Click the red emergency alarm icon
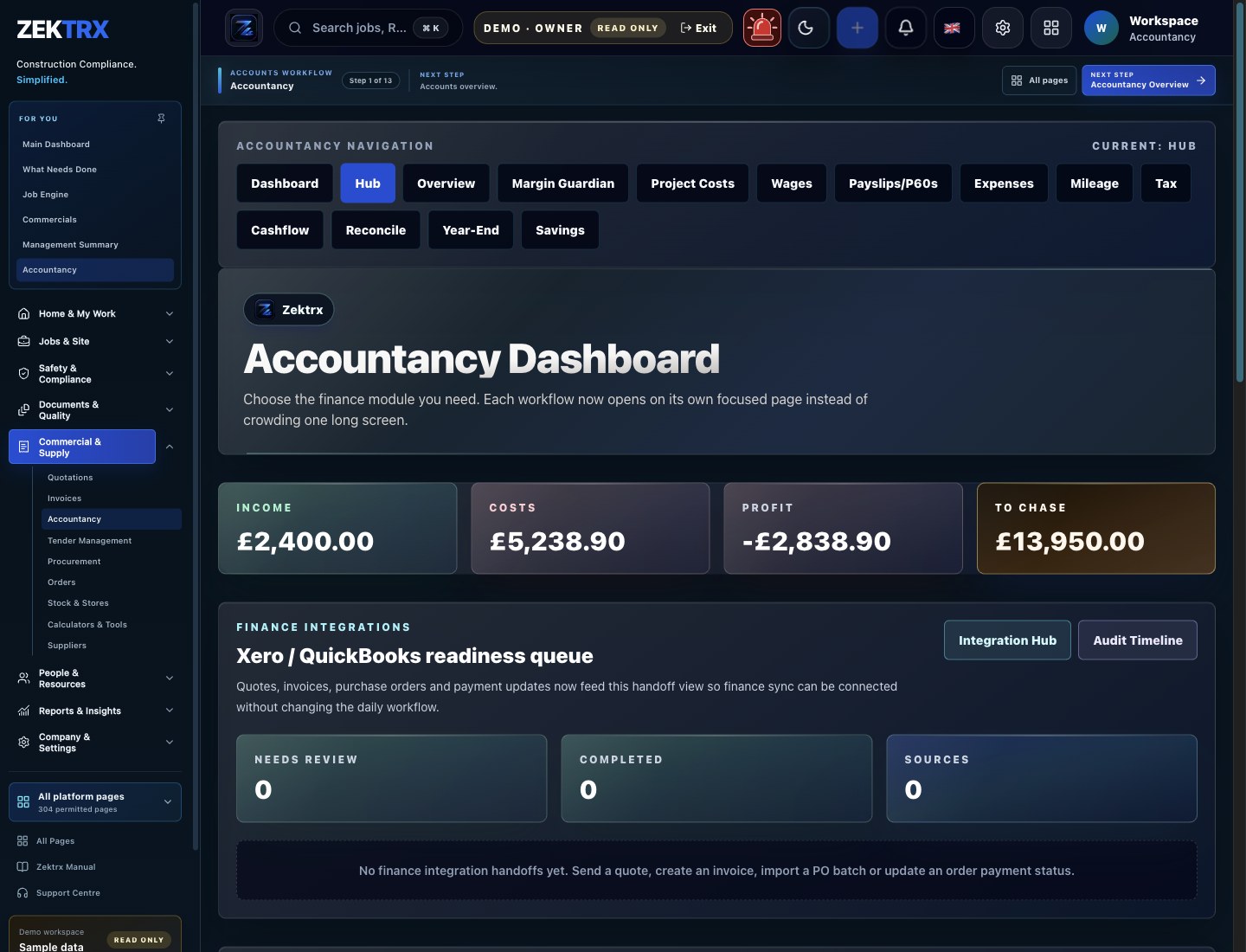The height and width of the screenshot is (952, 1246). coord(762,28)
